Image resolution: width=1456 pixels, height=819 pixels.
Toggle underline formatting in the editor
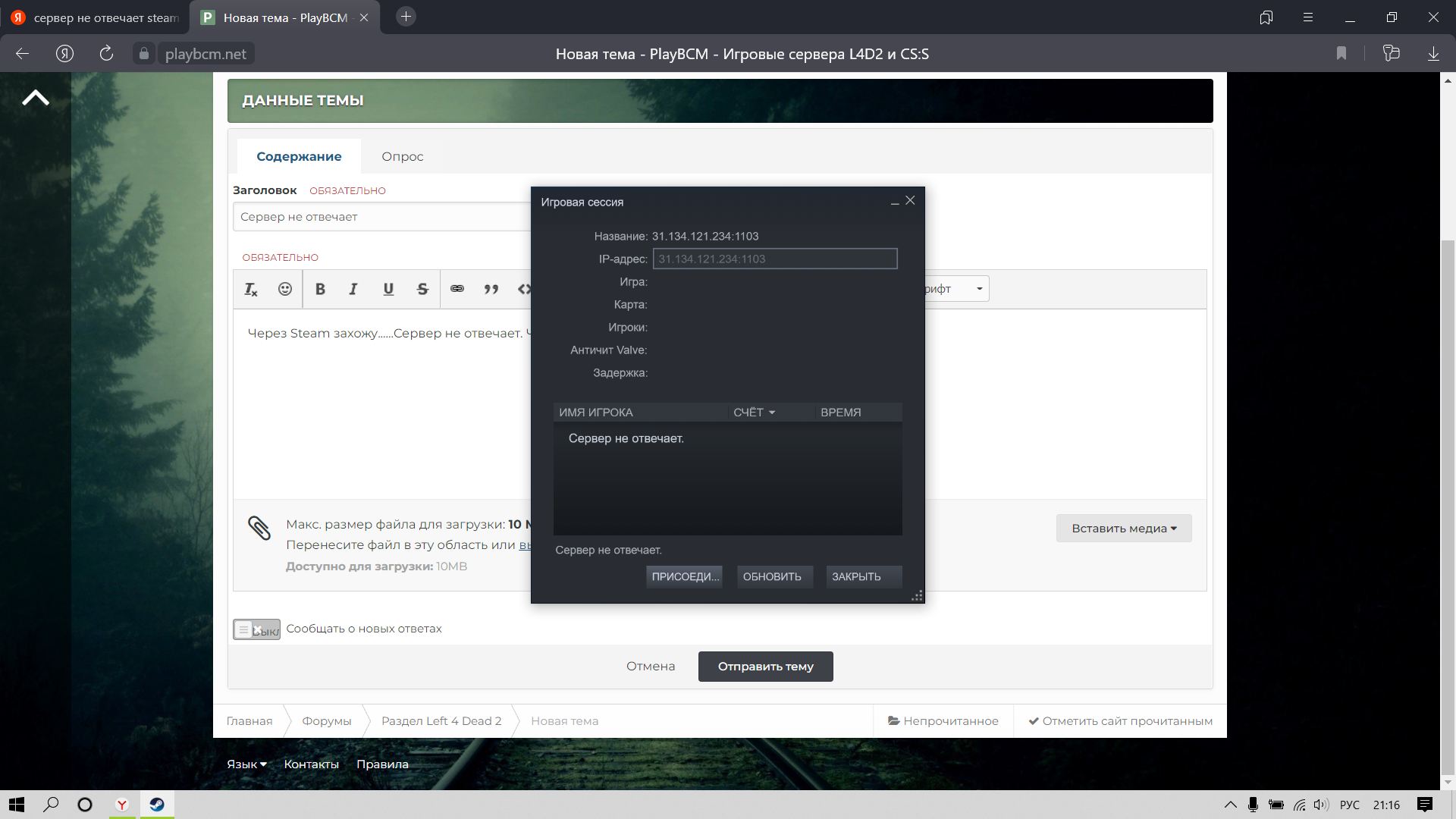point(388,289)
